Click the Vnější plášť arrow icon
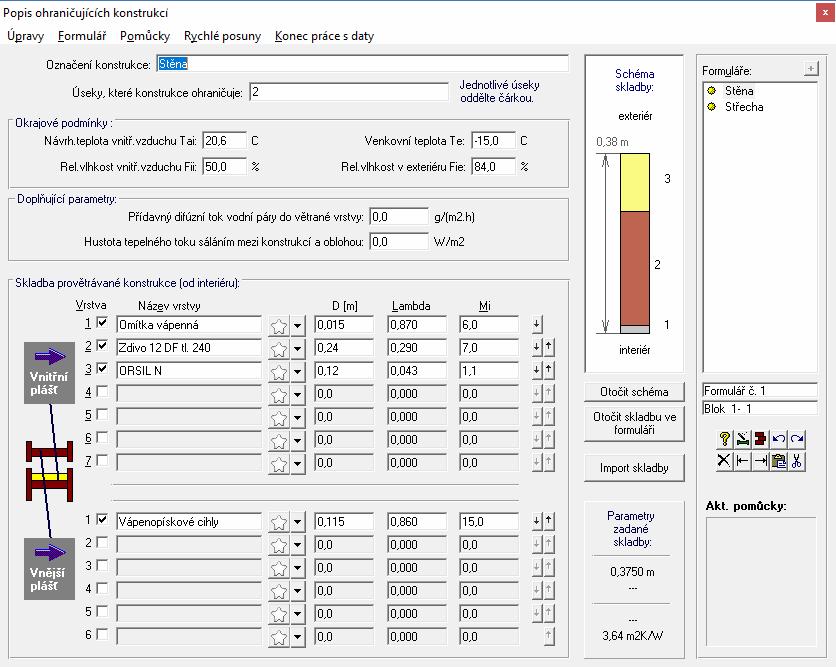The height and width of the screenshot is (667, 836). 50,568
